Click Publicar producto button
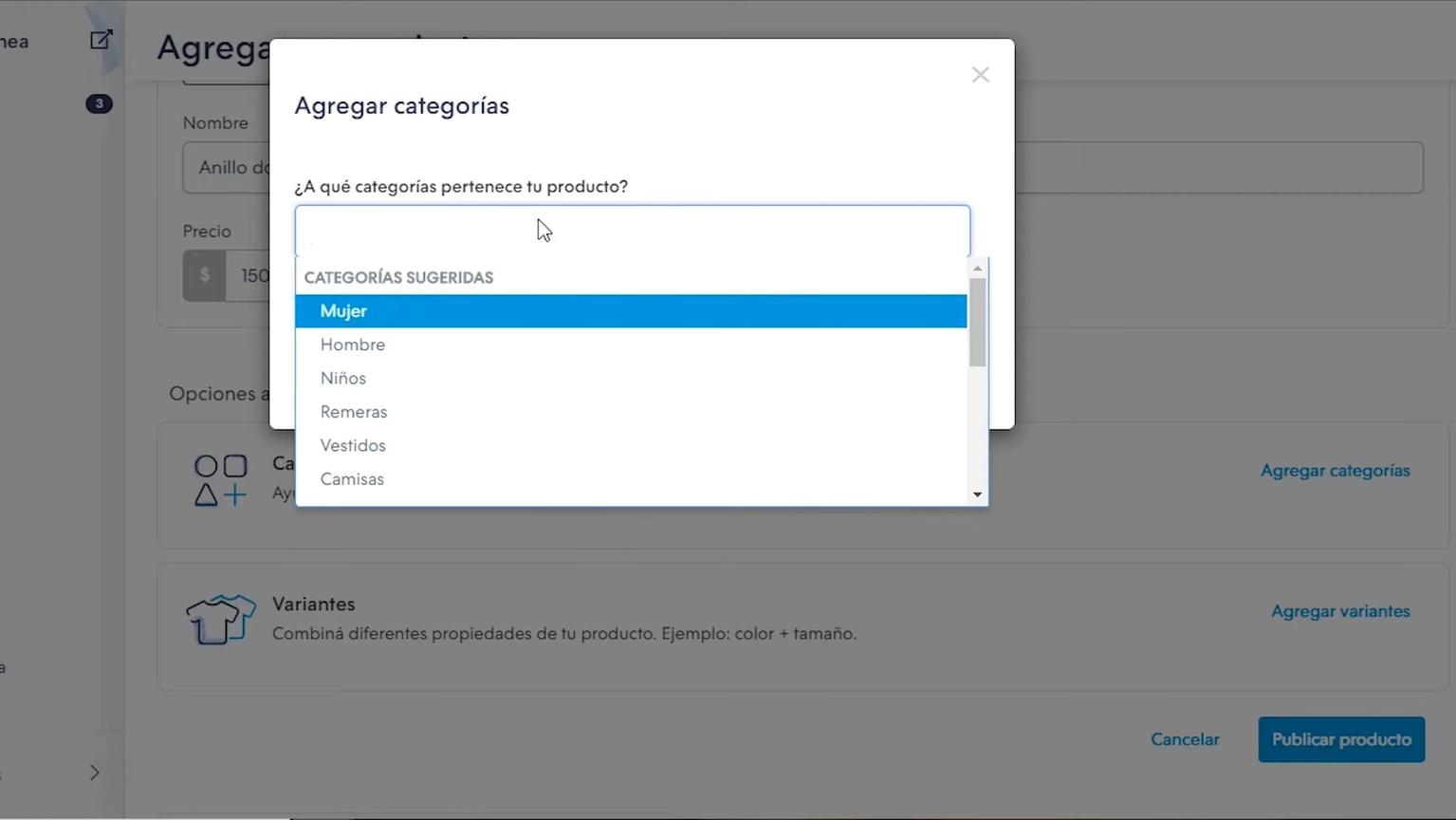 point(1341,739)
